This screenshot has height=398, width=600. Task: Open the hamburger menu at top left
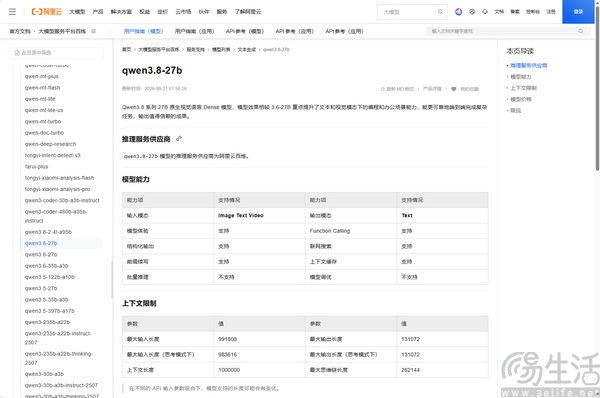click(12, 12)
